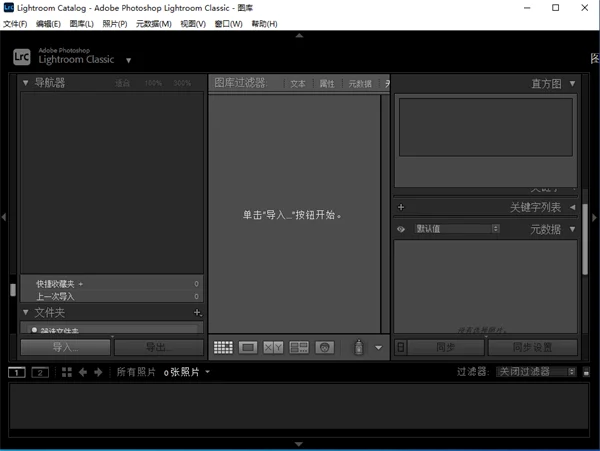
Task: Click the left panel vertical scrollbar thumb
Action: click(13, 290)
